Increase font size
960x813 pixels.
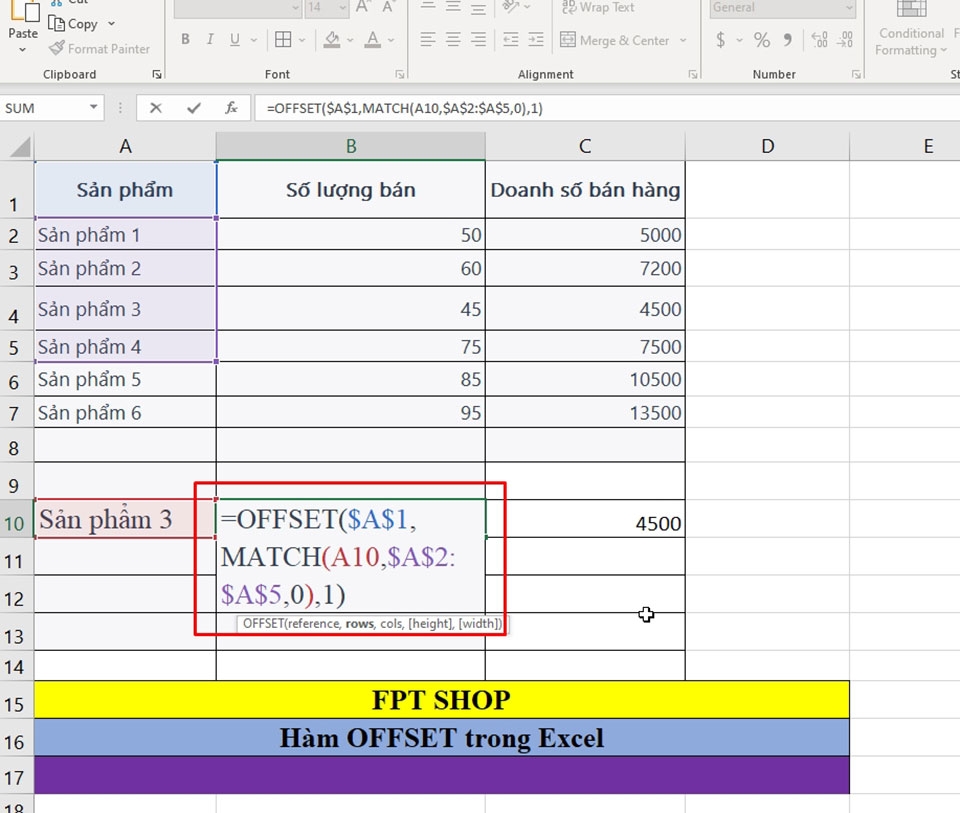tap(363, 7)
